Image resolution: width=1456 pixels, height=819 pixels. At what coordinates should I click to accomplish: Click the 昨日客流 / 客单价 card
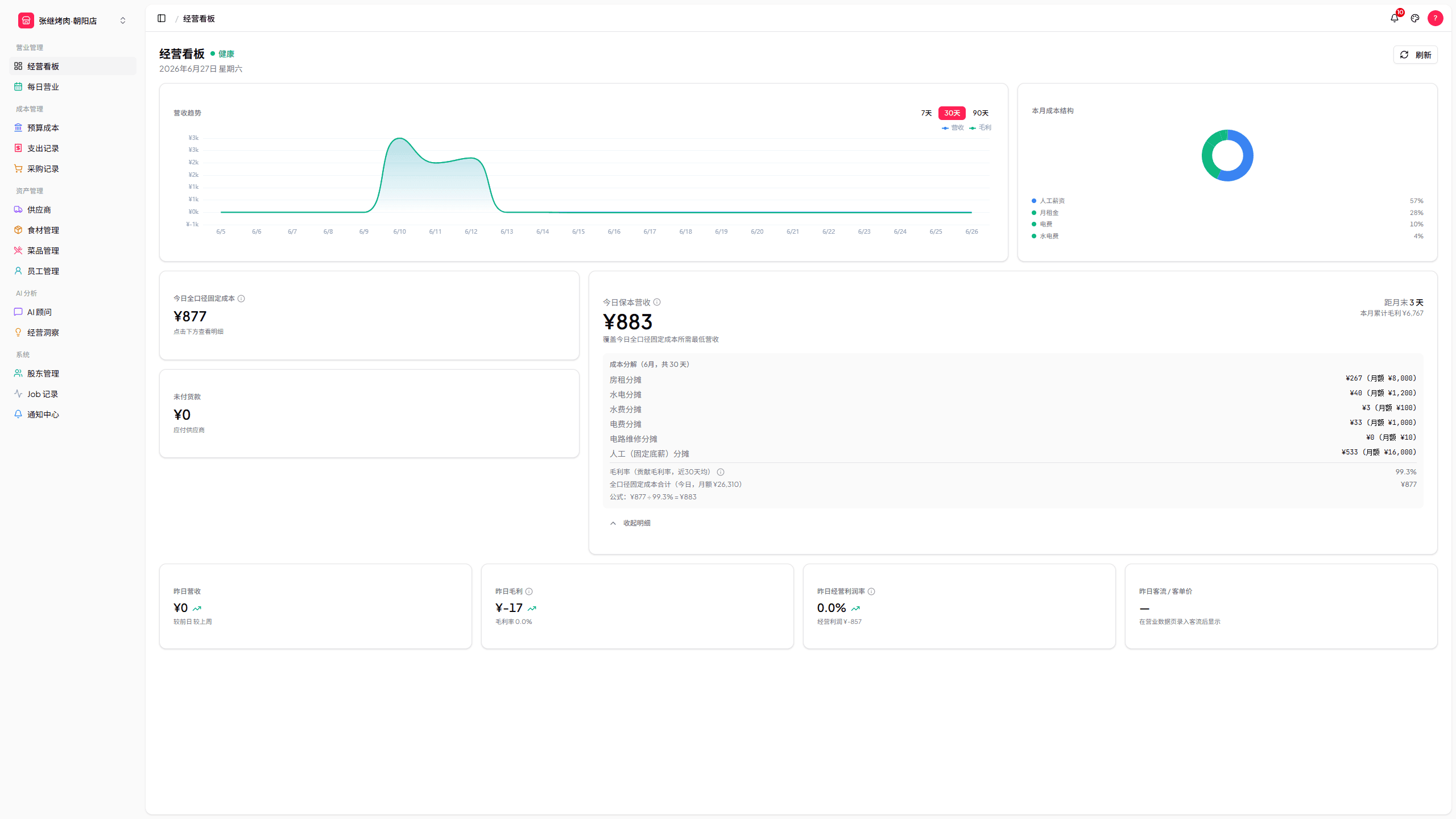click(x=1281, y=606)
